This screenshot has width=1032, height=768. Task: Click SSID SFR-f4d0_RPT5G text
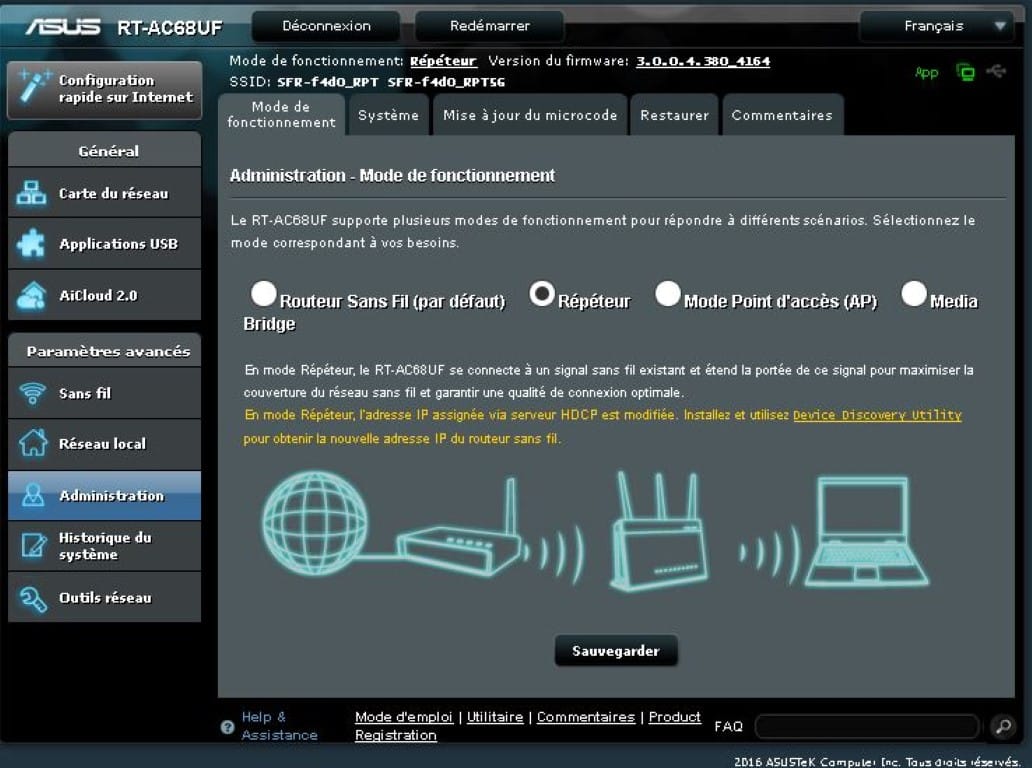coord(446,82)
